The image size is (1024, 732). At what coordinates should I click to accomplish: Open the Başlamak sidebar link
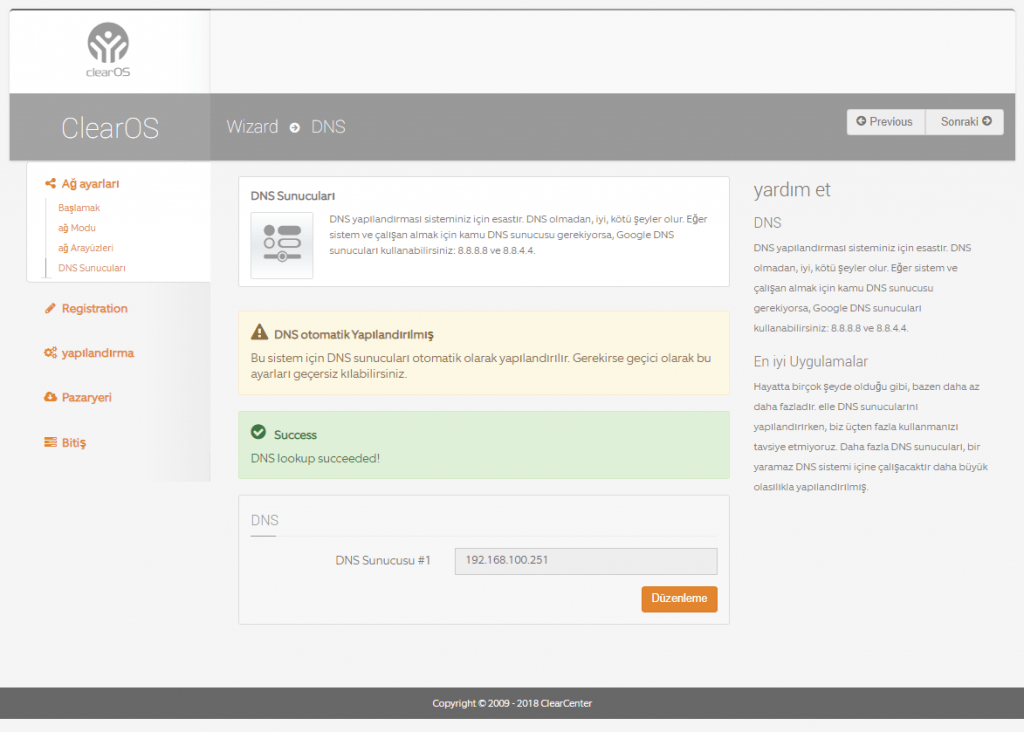coord(79,208)
